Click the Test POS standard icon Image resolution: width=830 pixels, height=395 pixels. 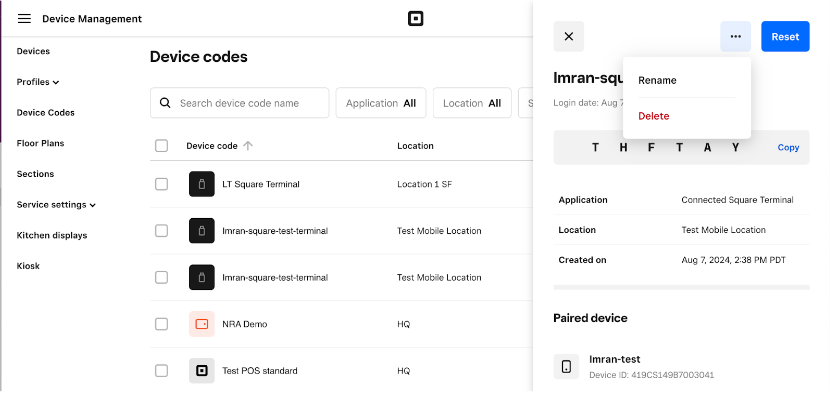[202, 371]
